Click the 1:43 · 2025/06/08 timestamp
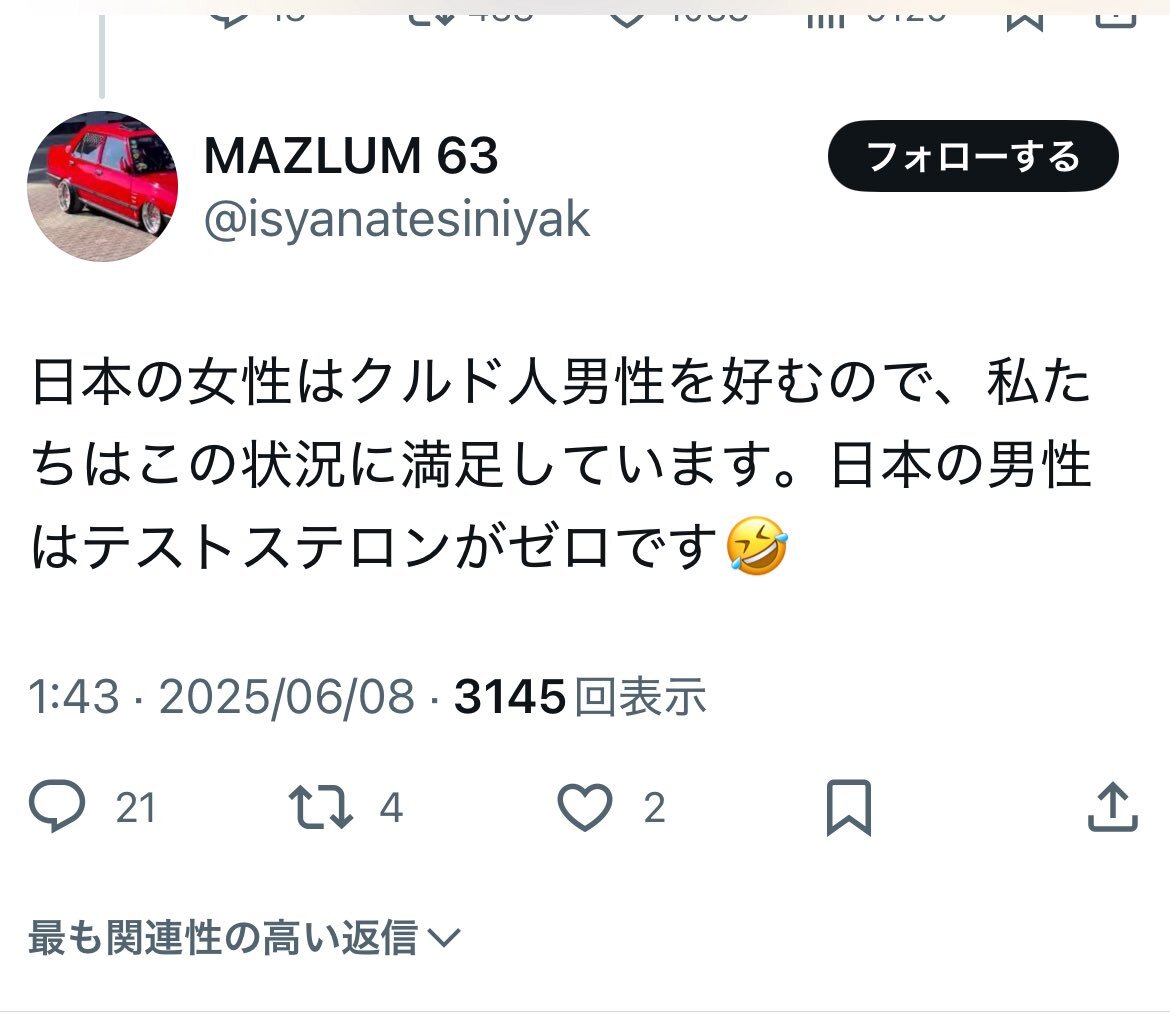 (222, 696)
